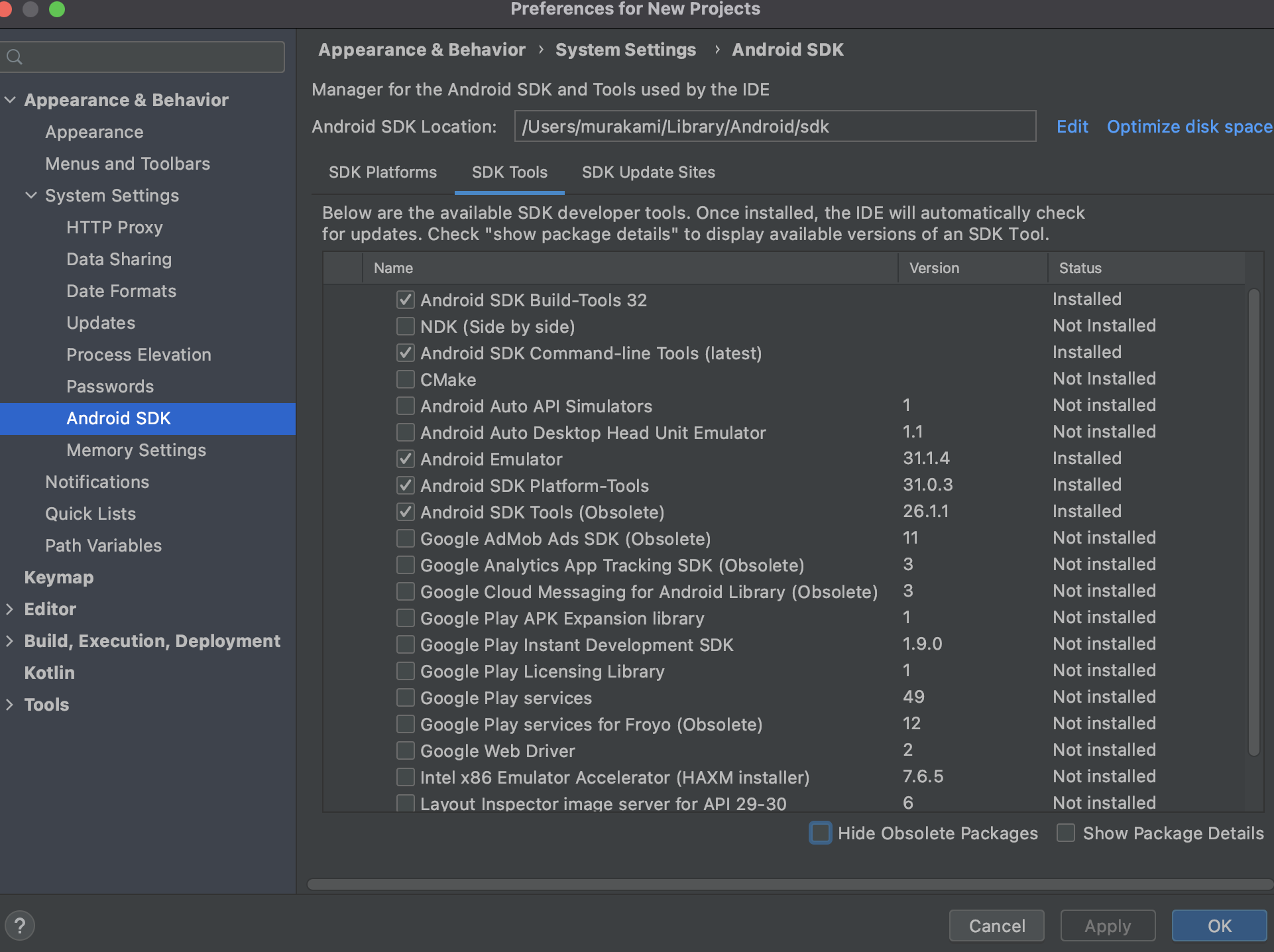The image size is (1274, 952).
Task: Uncheck Android SDK Command-line Tools (latest)
Action: (x=406, y=353)
